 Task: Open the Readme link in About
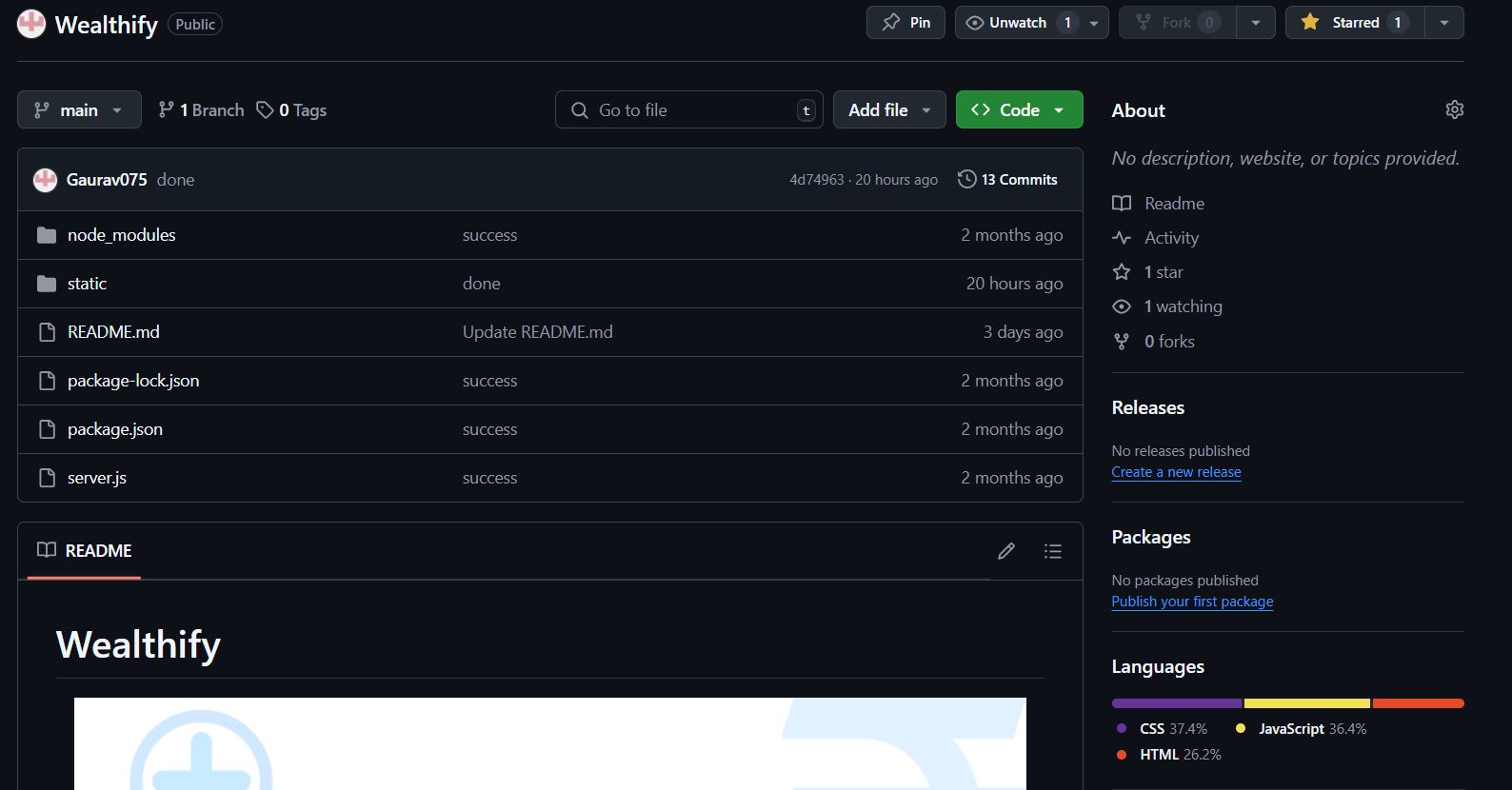(x=1158, y=204)
